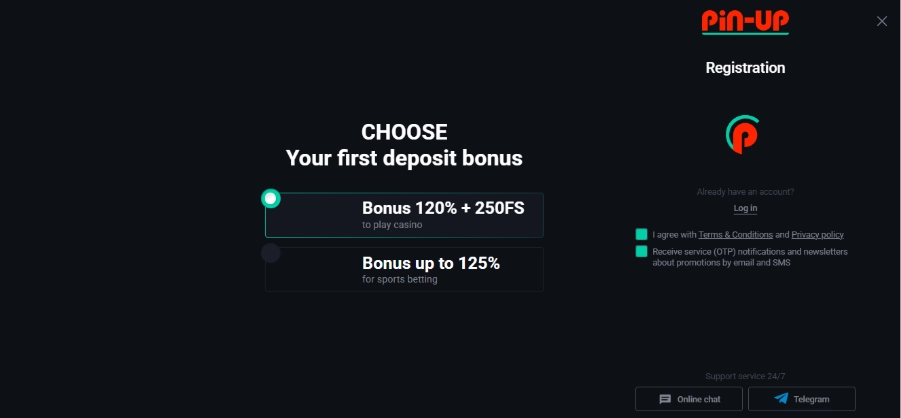Select the casino bonus radio button
This screenshot has width=901, height=418.
pos(270,198)
